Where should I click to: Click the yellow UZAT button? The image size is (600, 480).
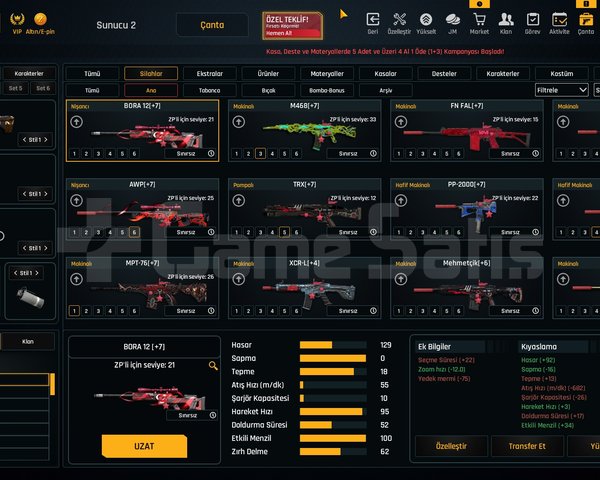144,446
